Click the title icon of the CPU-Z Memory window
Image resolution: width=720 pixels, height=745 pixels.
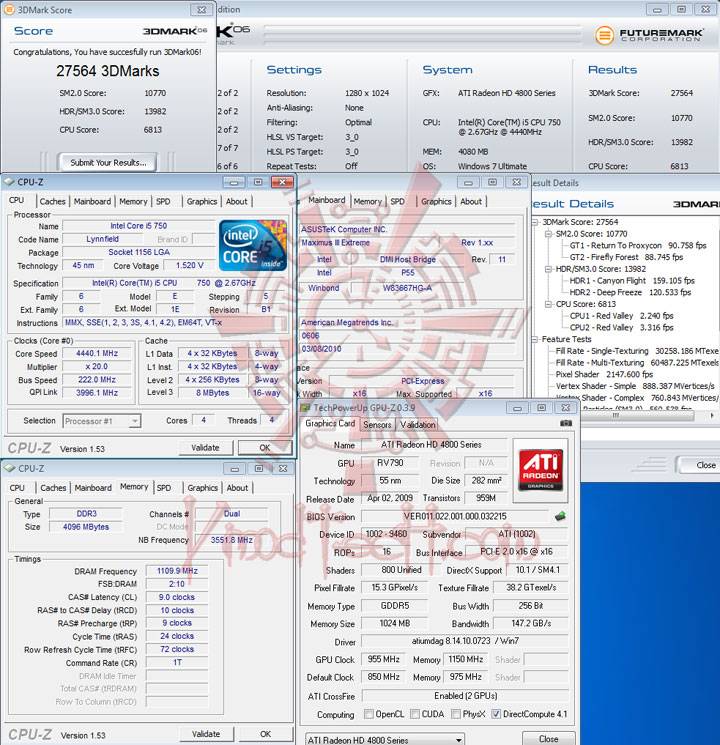point(10,468)
